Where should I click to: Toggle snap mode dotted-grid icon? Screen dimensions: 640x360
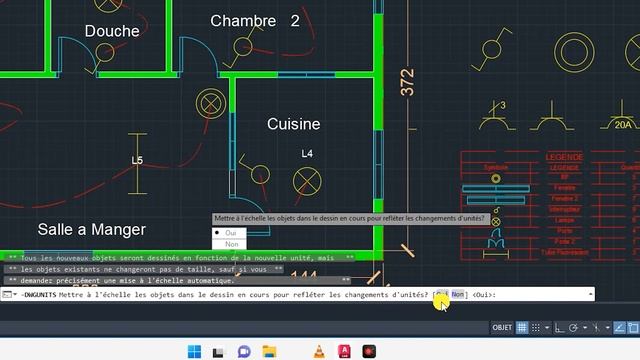tap(536, 327)
